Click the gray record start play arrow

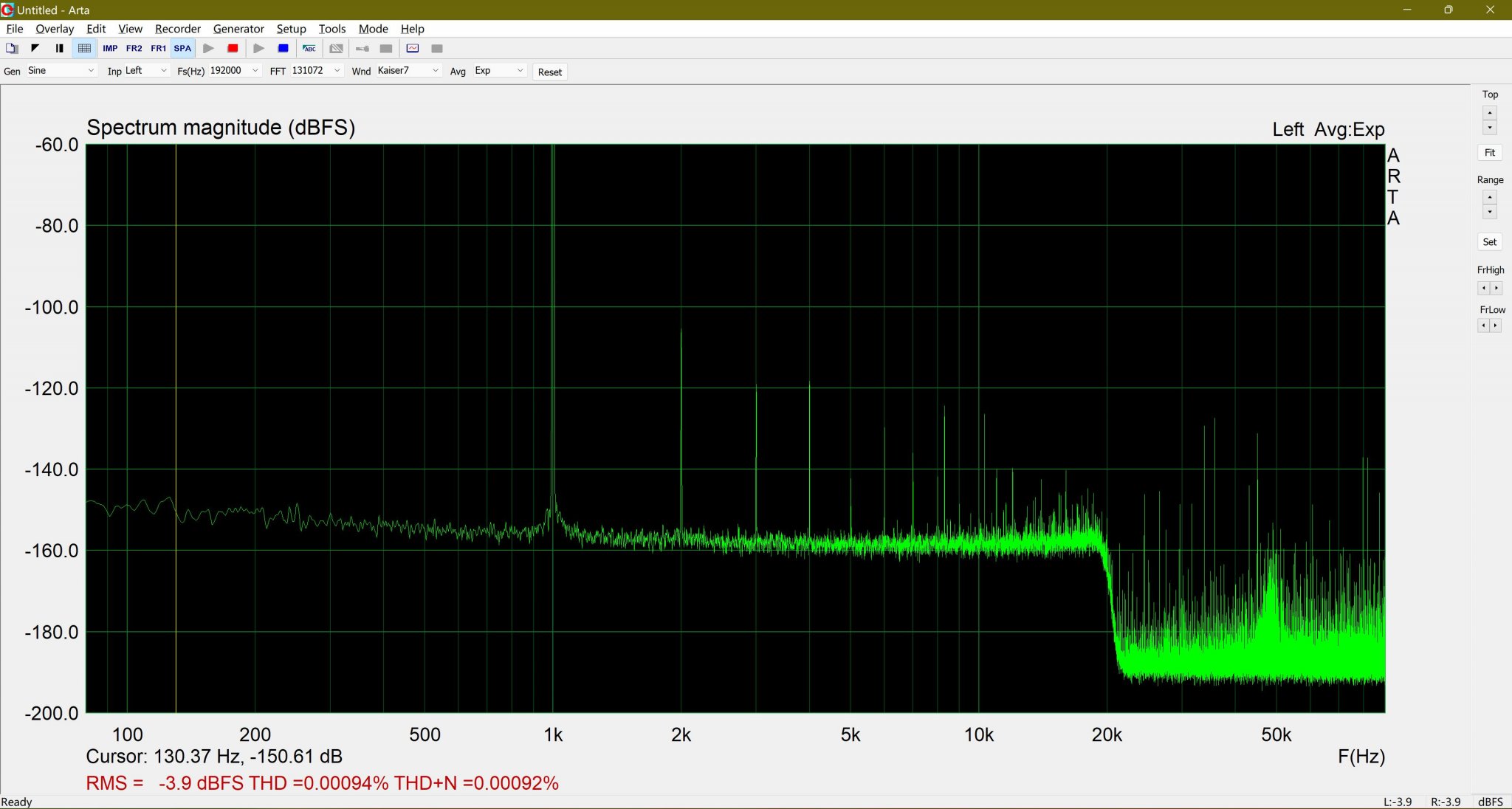[209, 49]
